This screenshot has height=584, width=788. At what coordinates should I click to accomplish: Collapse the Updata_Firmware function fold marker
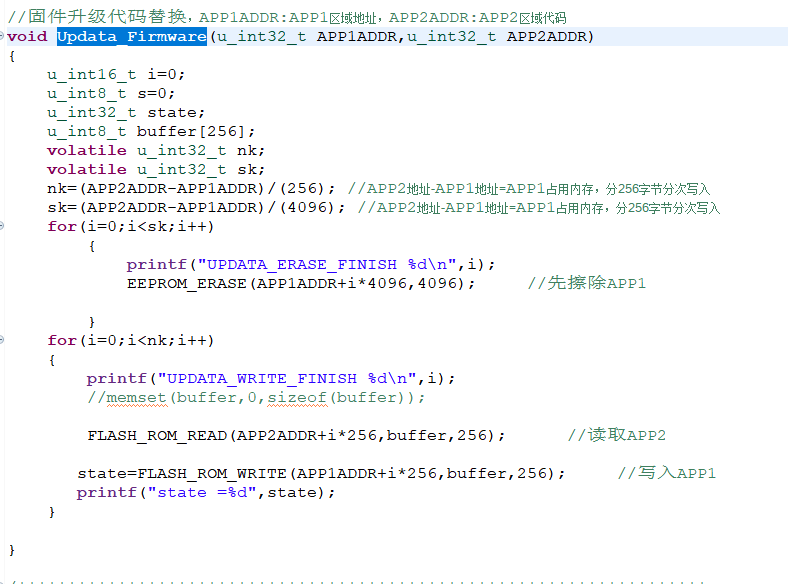pyautogui.click(x=3, y=37)
